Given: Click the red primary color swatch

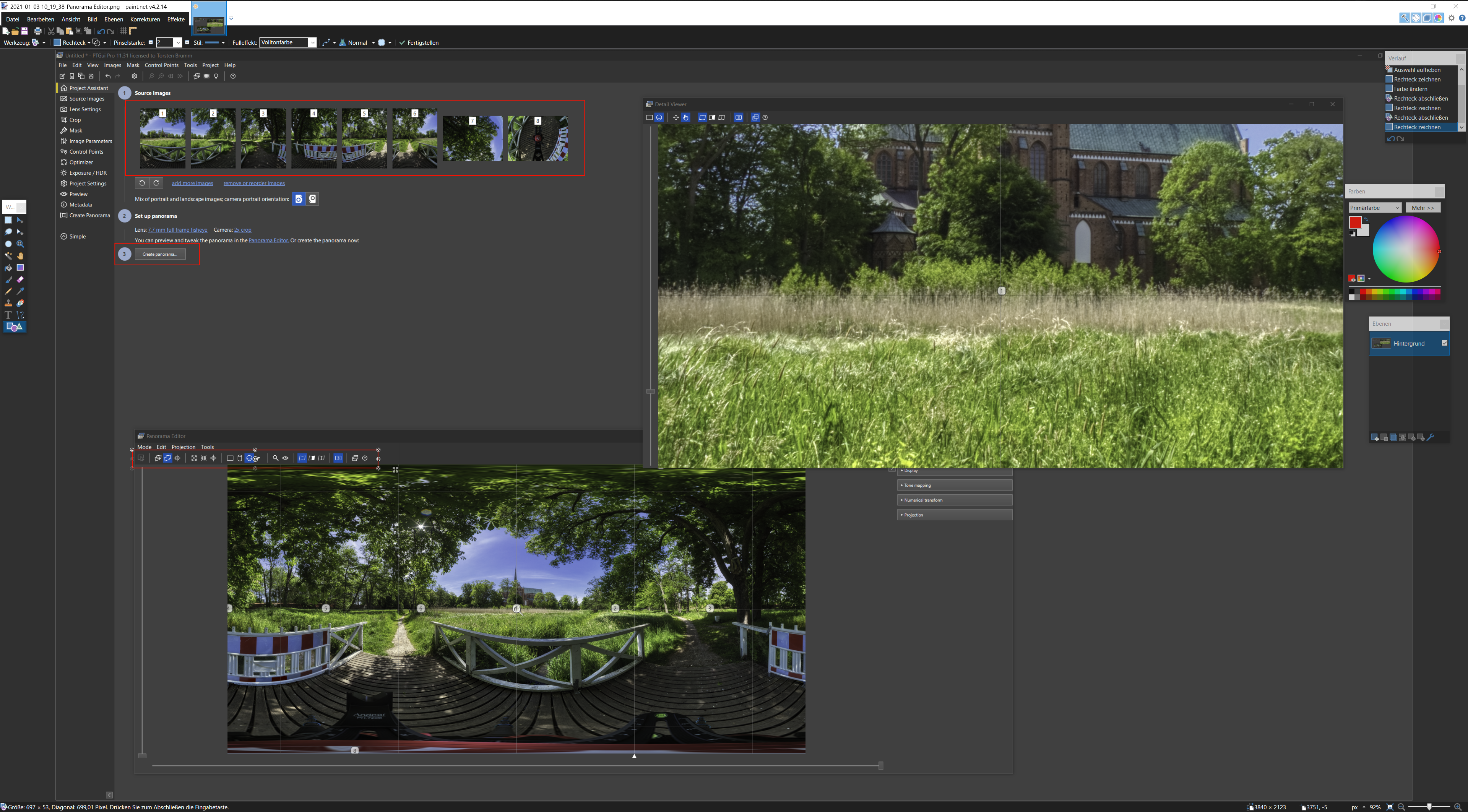Looking at the screenshot, I should (1354, 222).
